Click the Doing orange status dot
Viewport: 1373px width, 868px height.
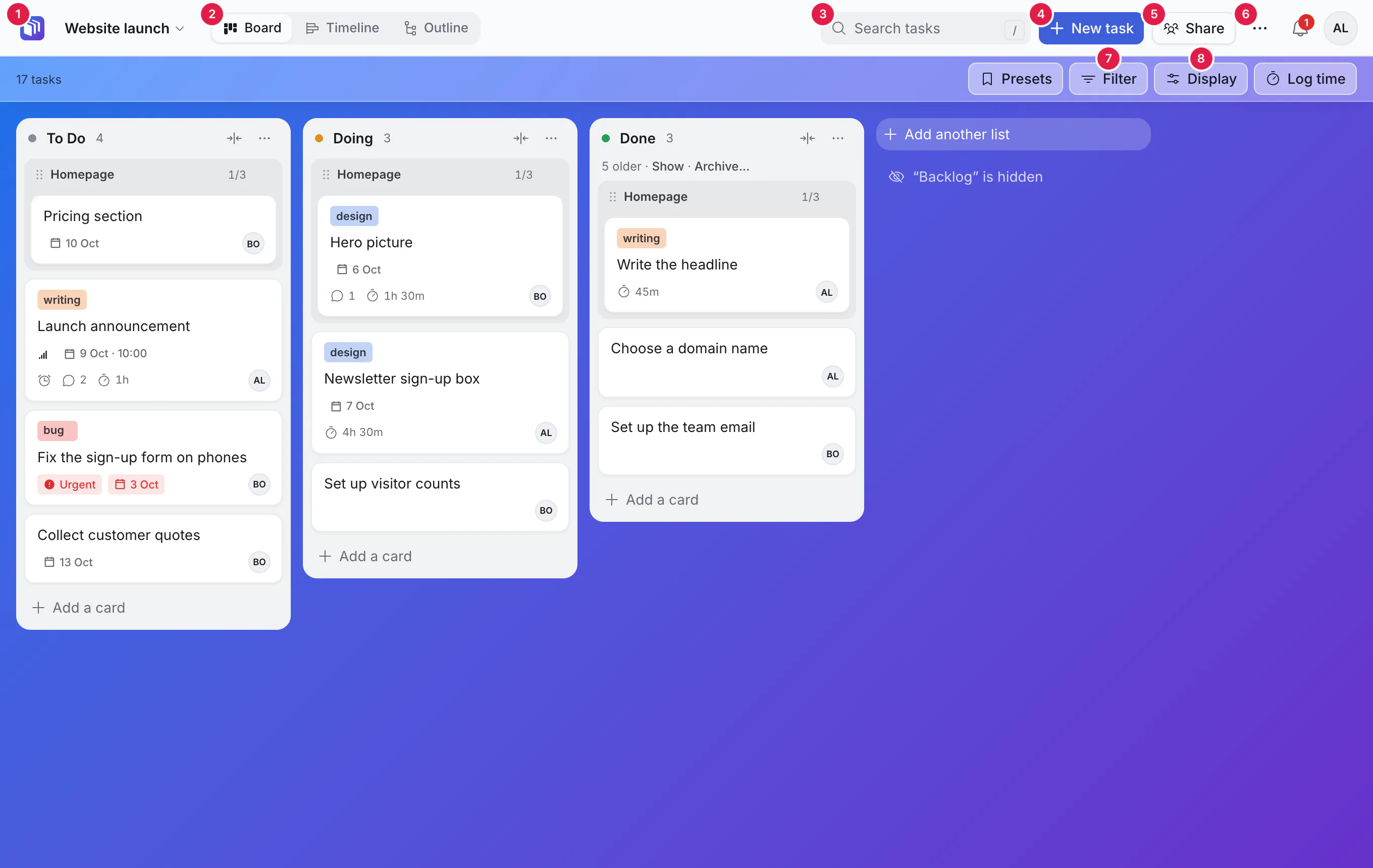(x=319, y=138)
